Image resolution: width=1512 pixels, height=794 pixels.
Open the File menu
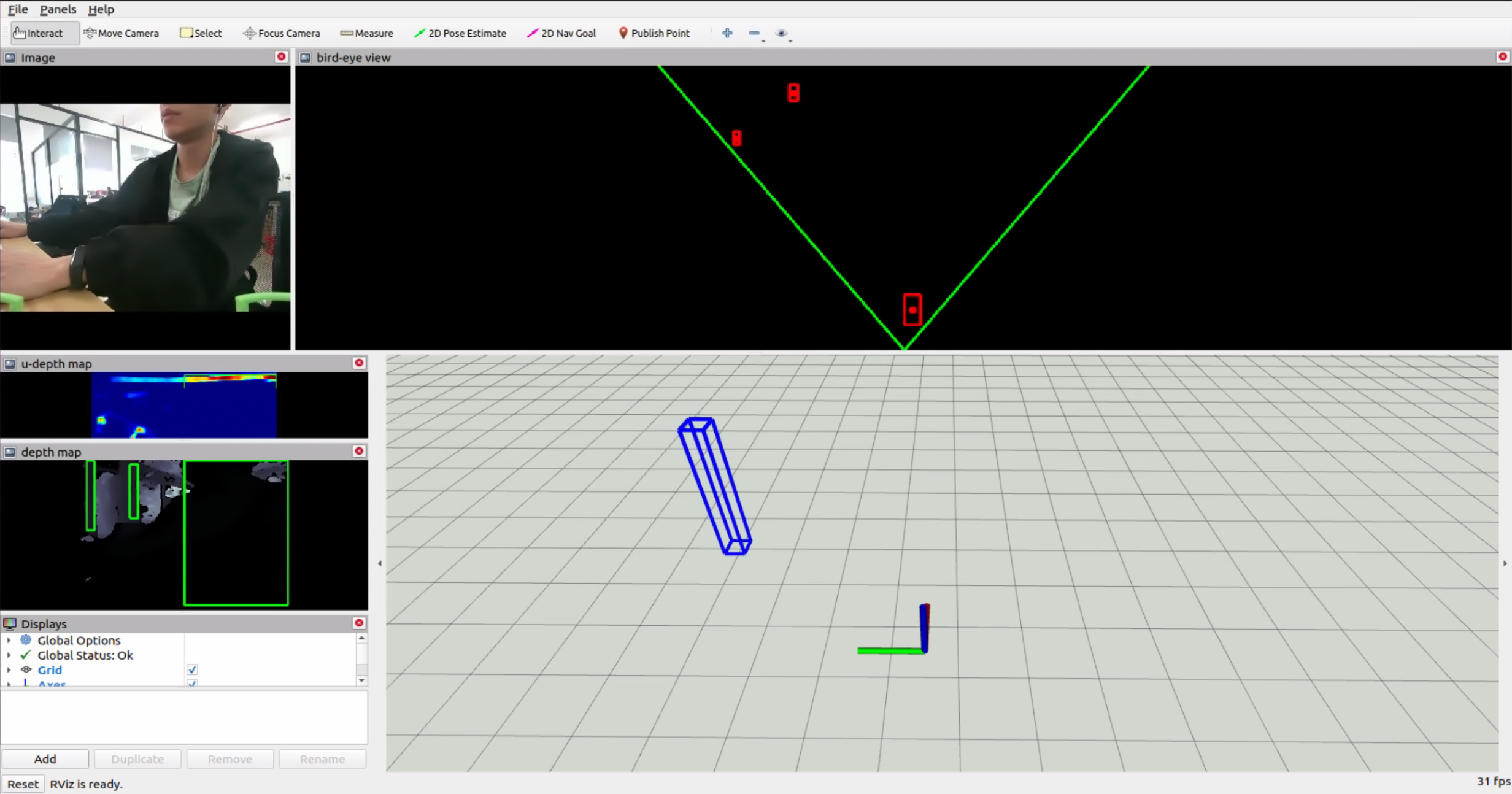[18, 9]
